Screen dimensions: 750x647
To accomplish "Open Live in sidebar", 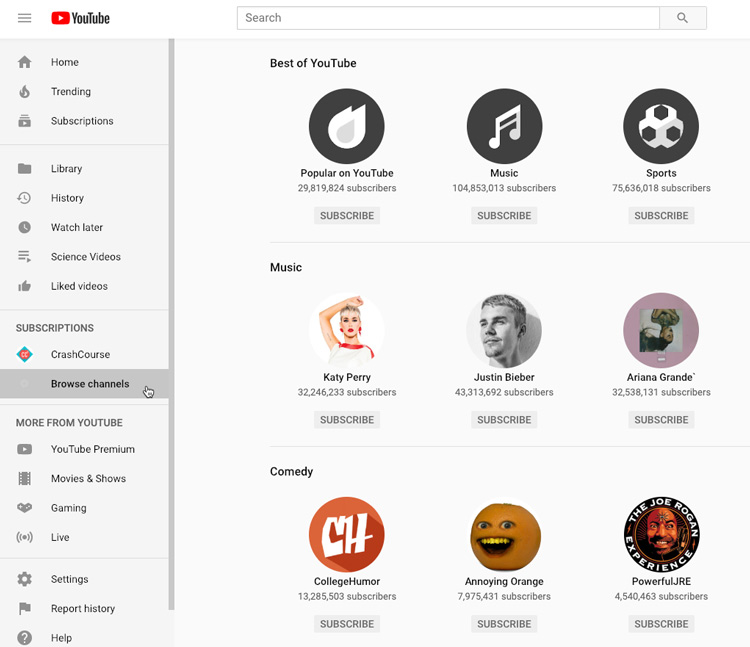I will (x=84, y=537).
